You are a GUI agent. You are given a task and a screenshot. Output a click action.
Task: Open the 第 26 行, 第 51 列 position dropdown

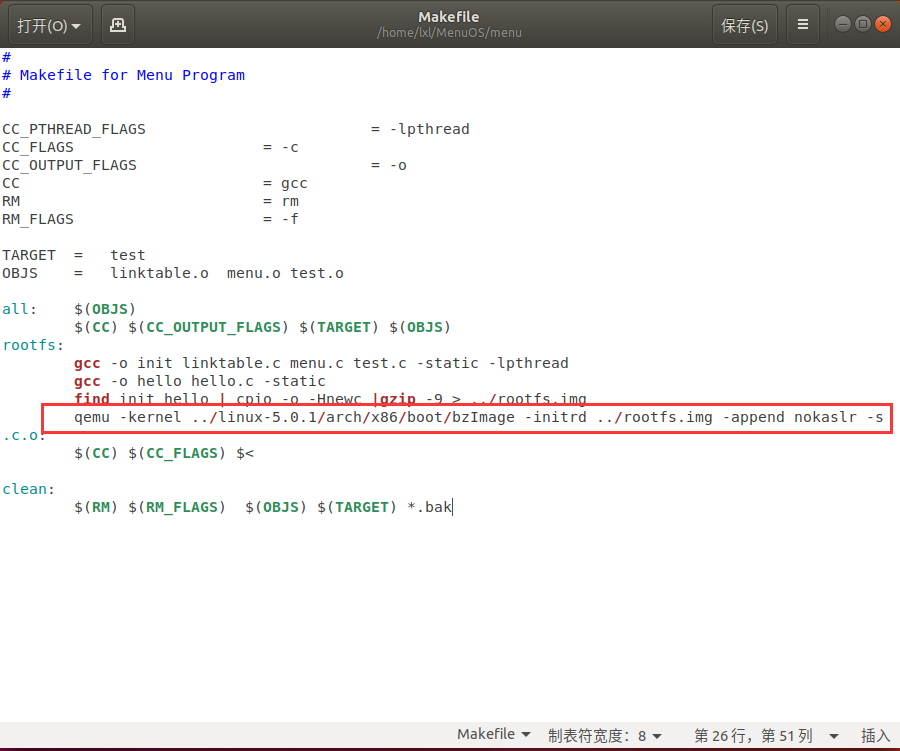point(766,735)
